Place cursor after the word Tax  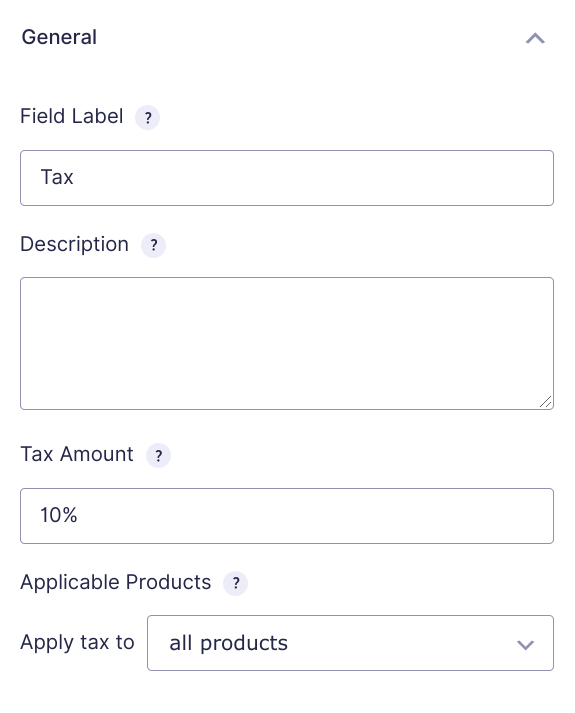(x=75, y=177)
